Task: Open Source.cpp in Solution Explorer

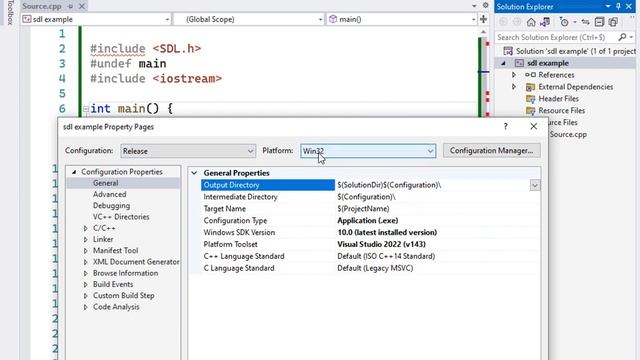Action: tap(568, 134)
